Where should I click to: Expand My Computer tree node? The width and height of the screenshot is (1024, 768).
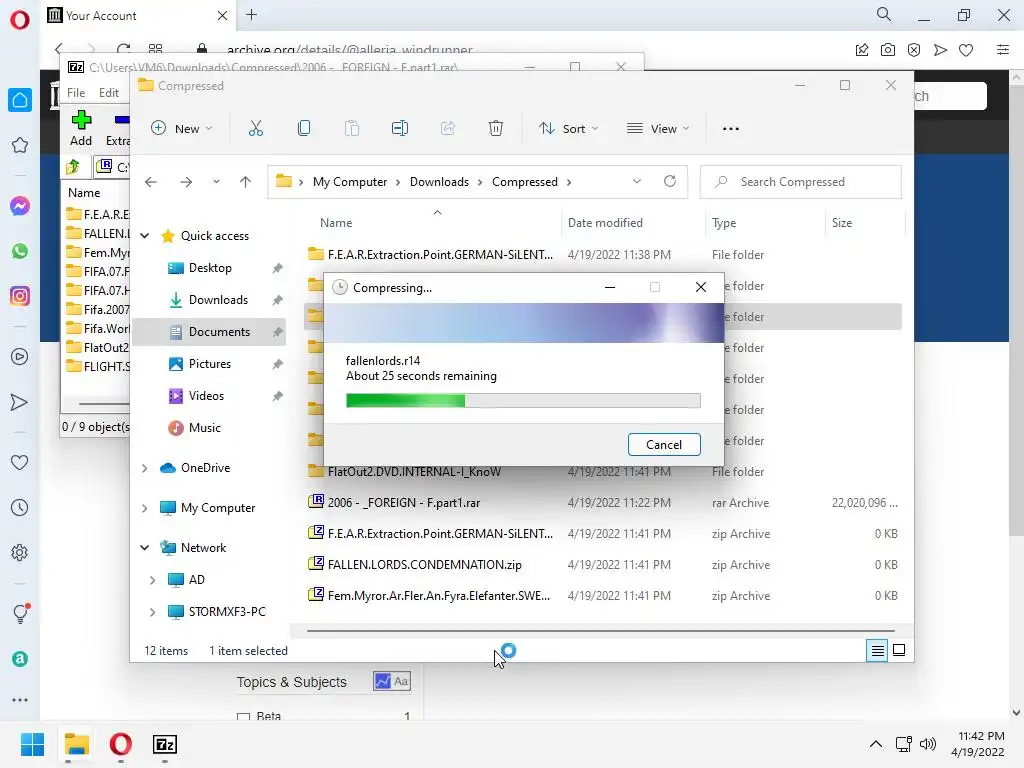tap(145, 507)
